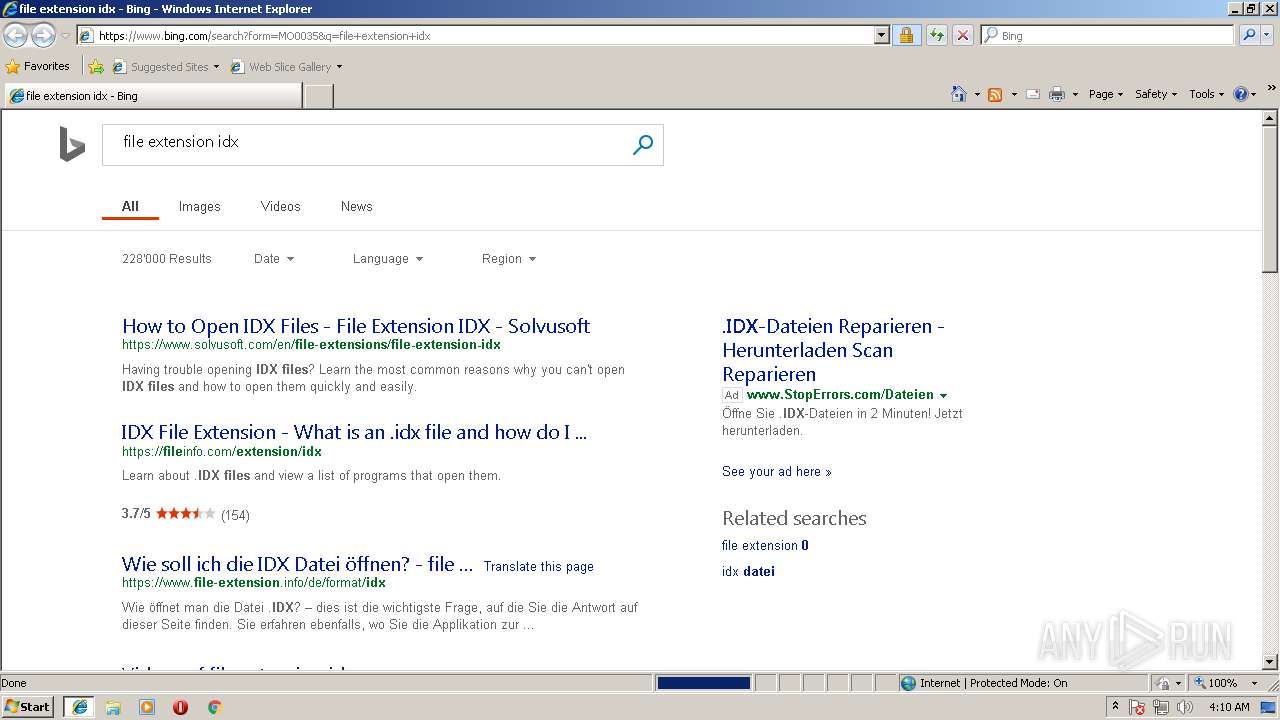
Task: Open Opera browser from the taskbar
Action: coord(180,707)
